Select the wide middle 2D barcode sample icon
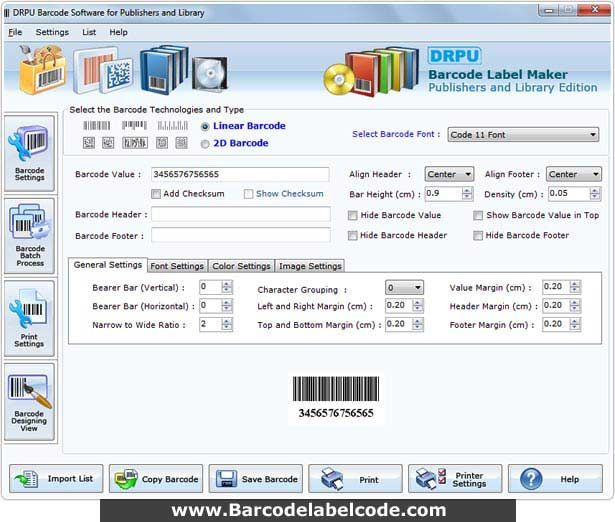 [x=135, y=143]
